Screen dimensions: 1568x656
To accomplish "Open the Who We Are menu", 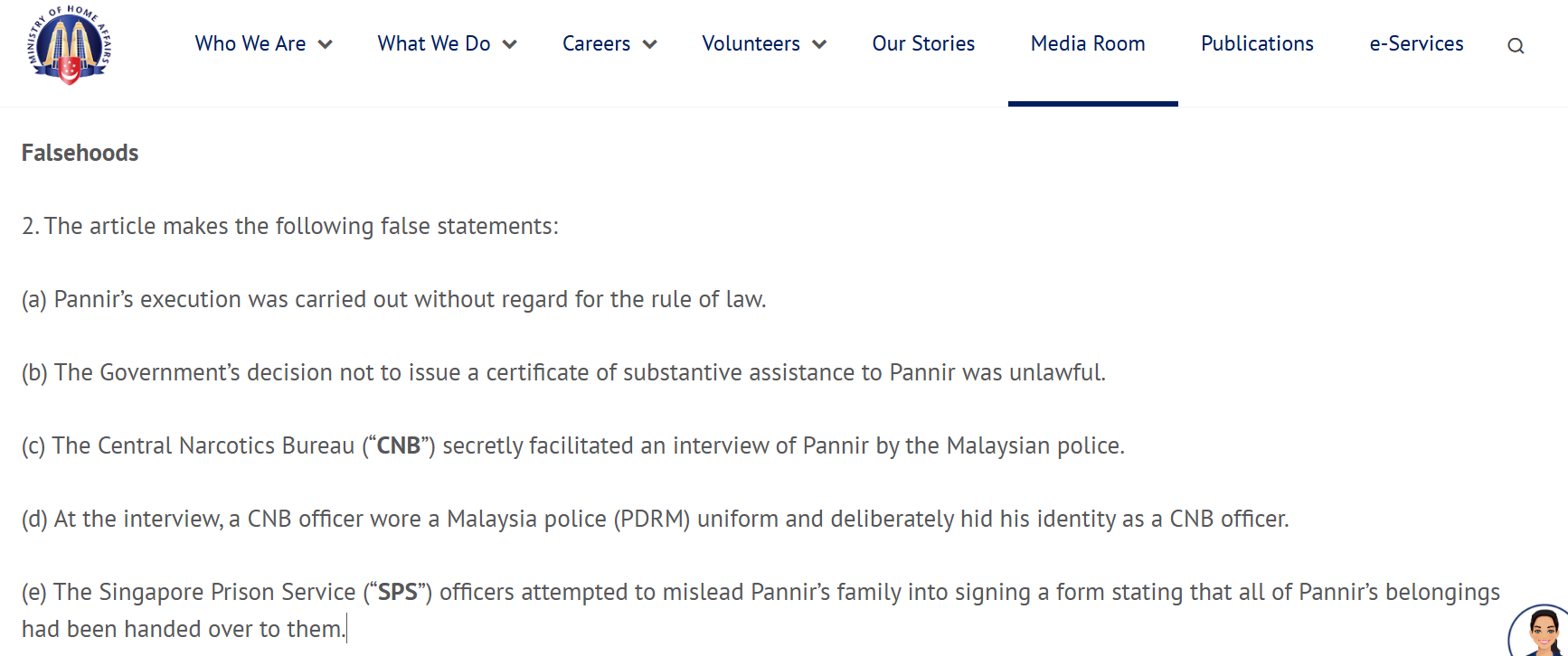I will pyautogui.click(x=250, y=43).
